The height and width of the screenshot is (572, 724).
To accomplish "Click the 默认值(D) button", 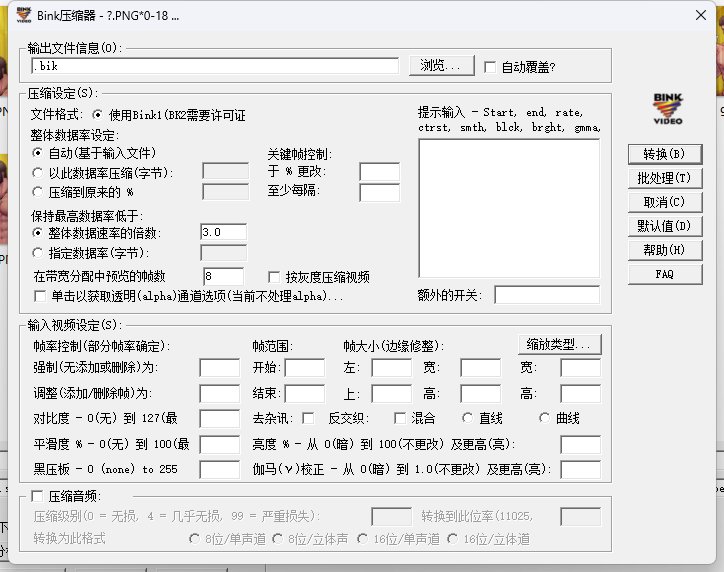I will [665, 226].
